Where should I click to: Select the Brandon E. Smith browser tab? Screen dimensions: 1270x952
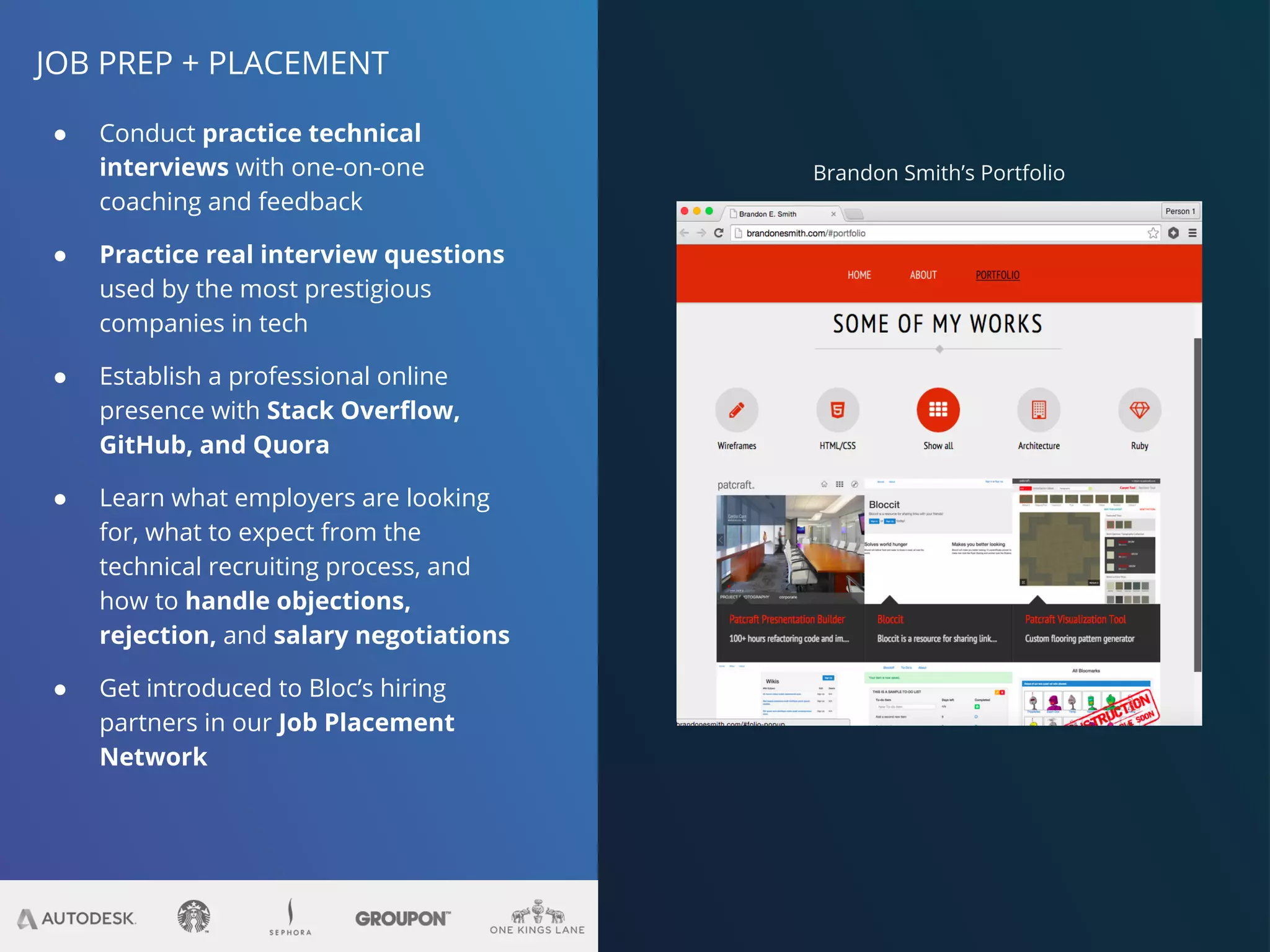click(x=781, y=214)
